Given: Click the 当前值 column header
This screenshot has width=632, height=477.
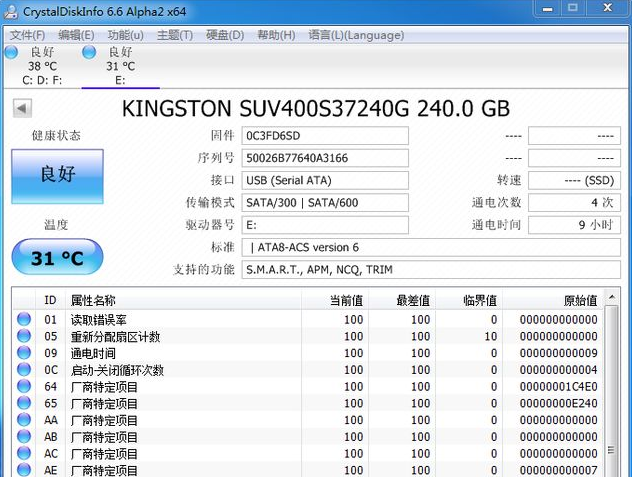Looking at the screenshot, I should click(x=335, y=300).
